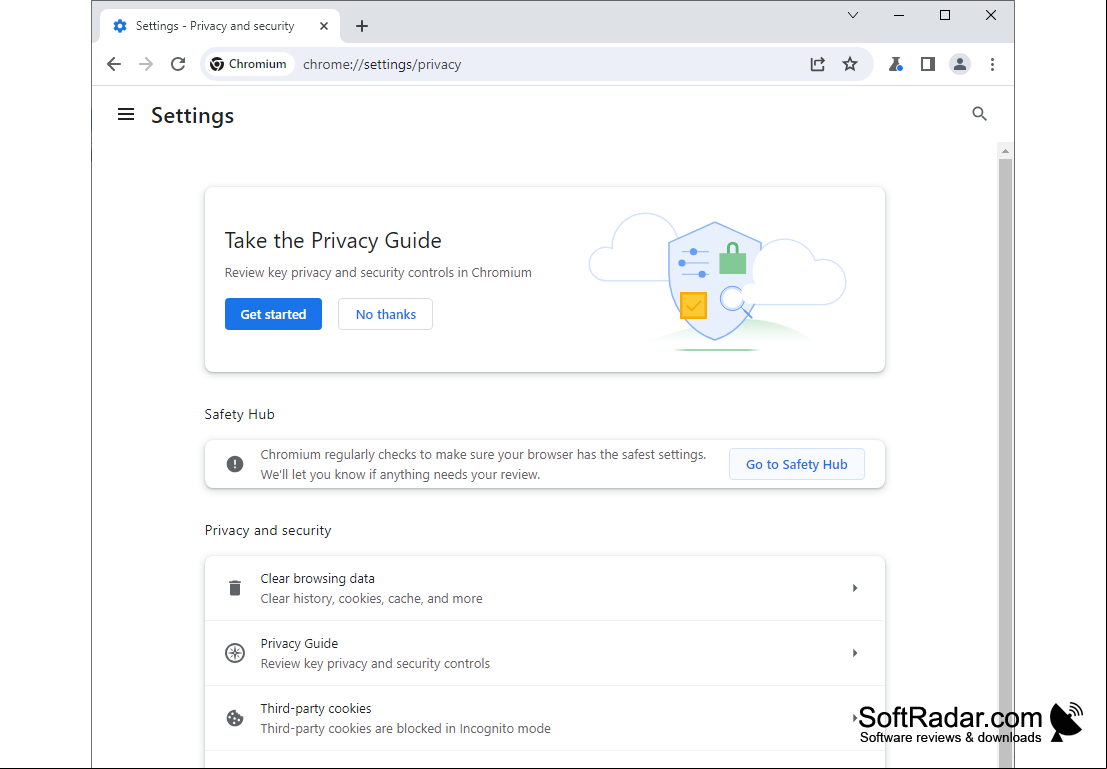Click the cookie icon for Third-party cookies

pyautogui.click(x=234, y=718)
